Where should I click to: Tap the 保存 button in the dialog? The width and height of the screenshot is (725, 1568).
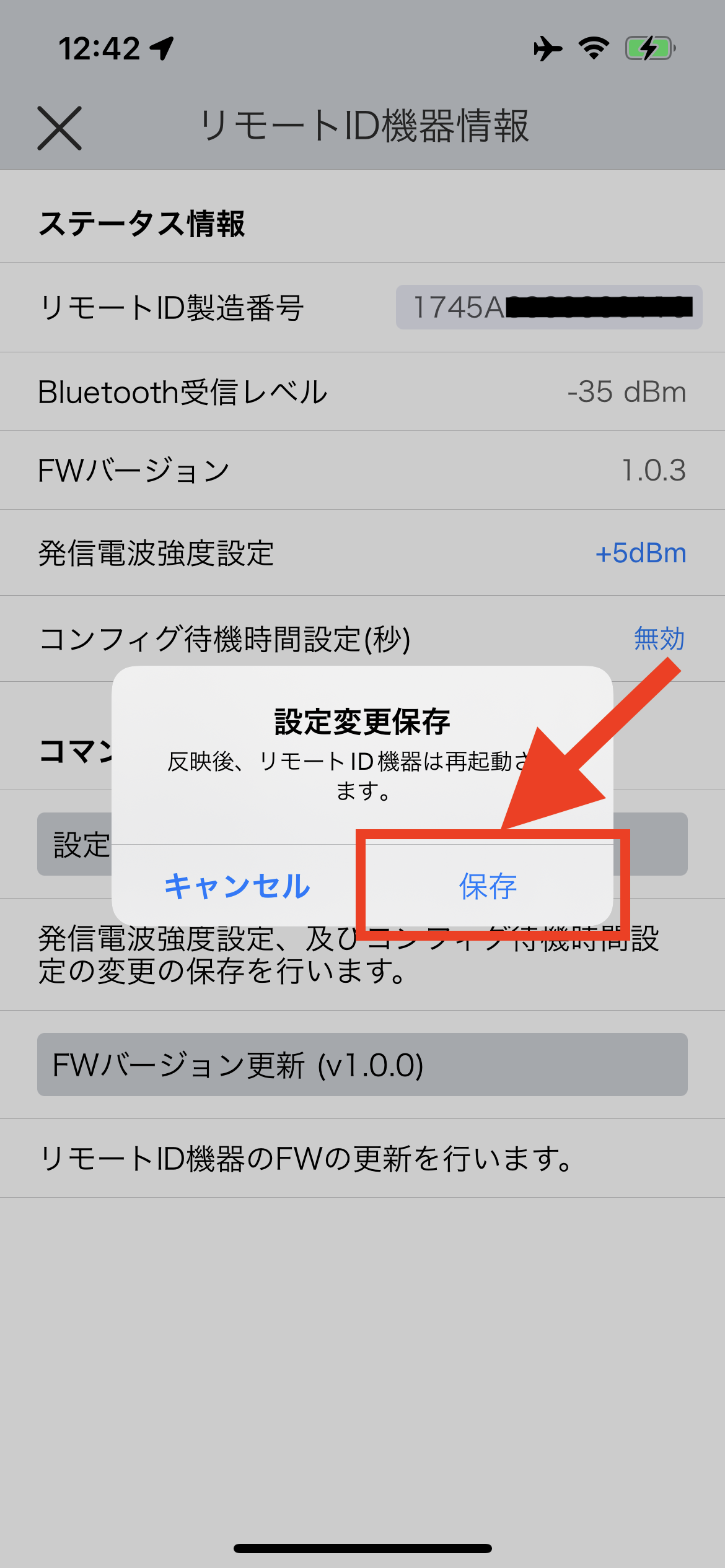coord(488,886)
